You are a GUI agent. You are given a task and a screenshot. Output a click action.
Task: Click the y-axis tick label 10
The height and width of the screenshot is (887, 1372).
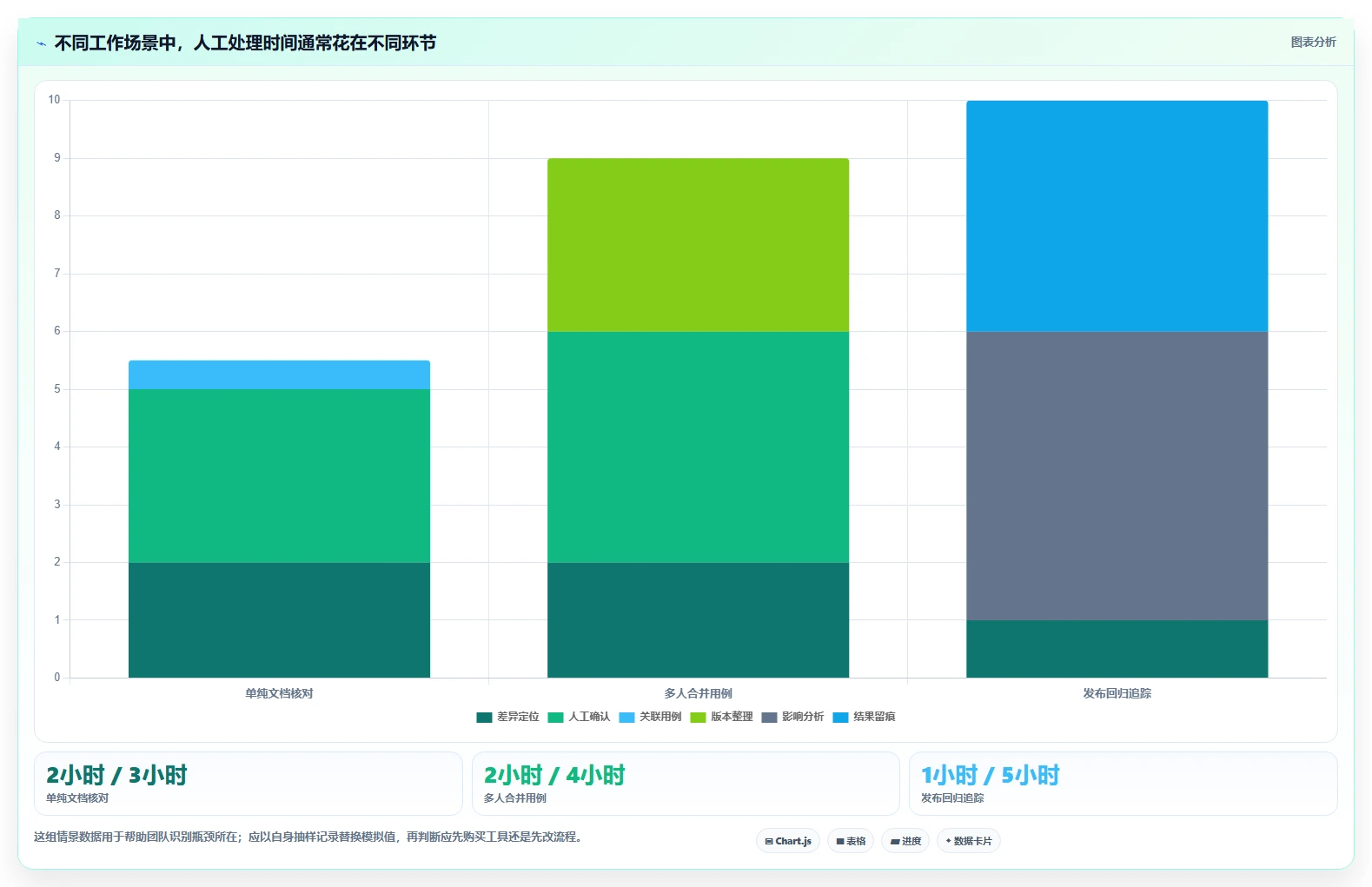point(54,100)
